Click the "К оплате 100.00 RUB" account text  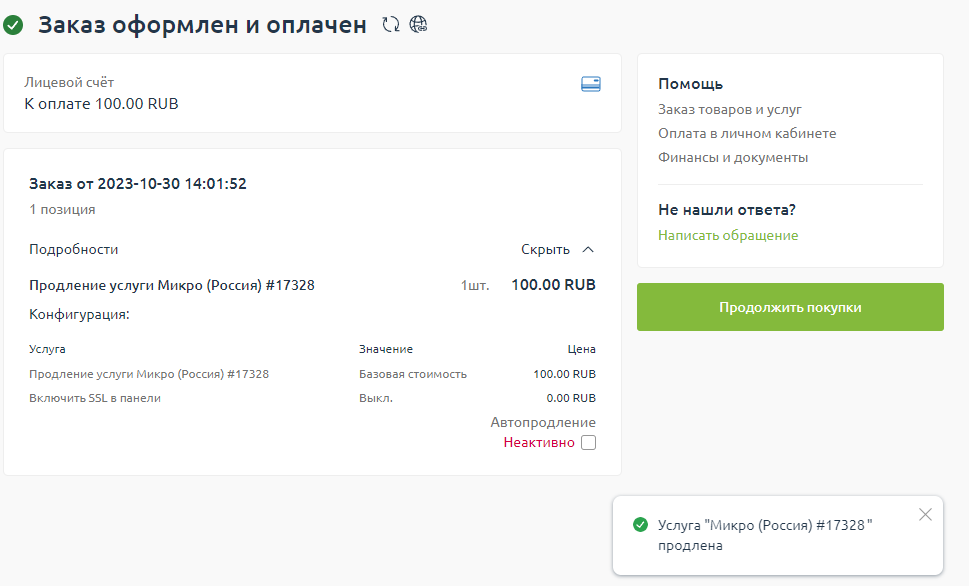(101, 103)
